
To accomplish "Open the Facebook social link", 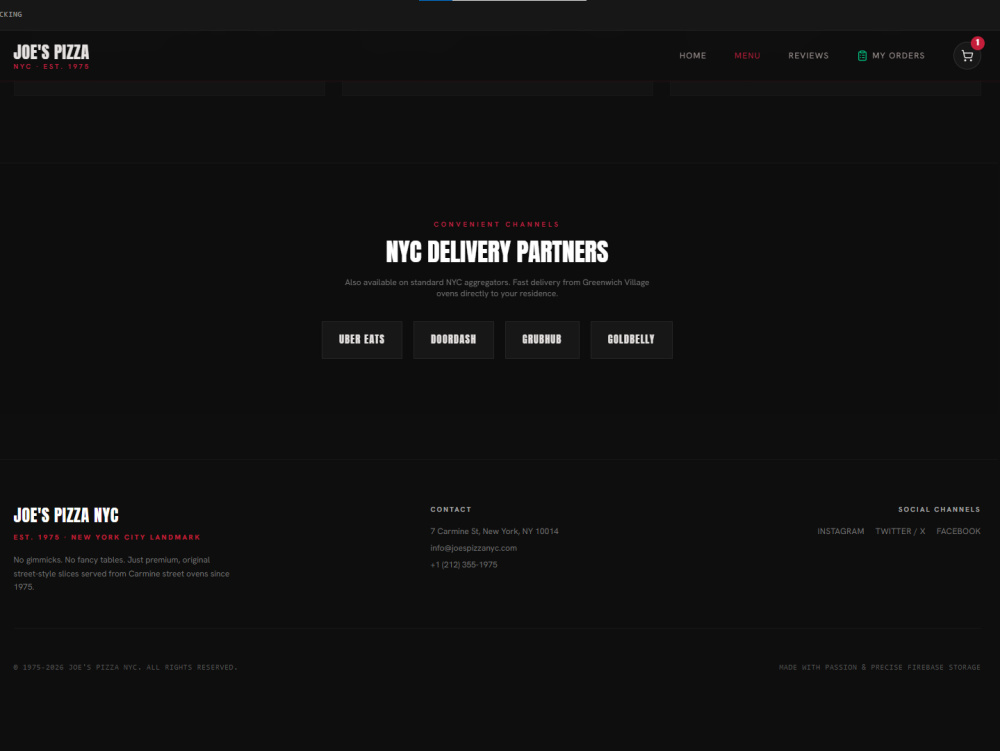I will tap(958, 531).
